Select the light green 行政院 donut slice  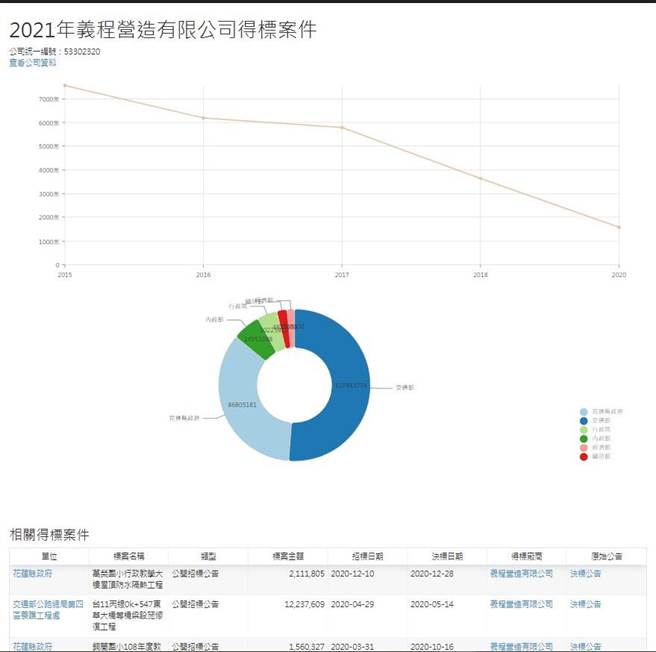click(272, 329)
